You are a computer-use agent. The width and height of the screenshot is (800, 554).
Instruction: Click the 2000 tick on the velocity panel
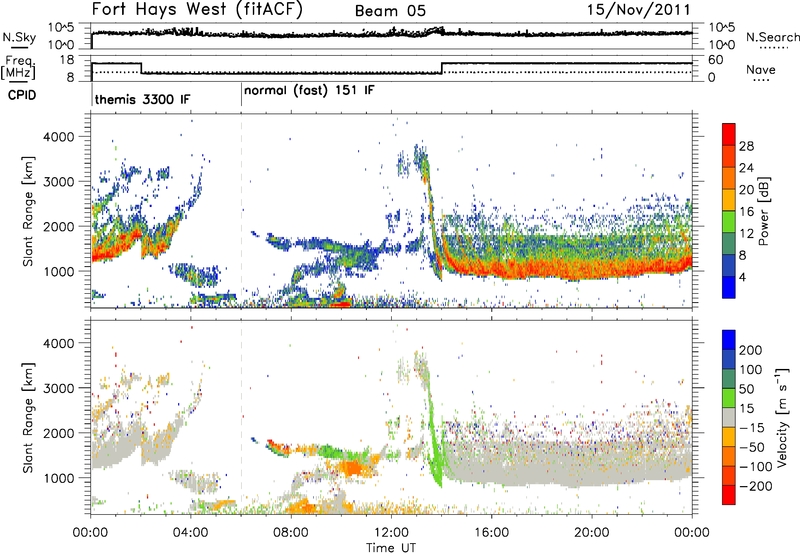point(58,433)
